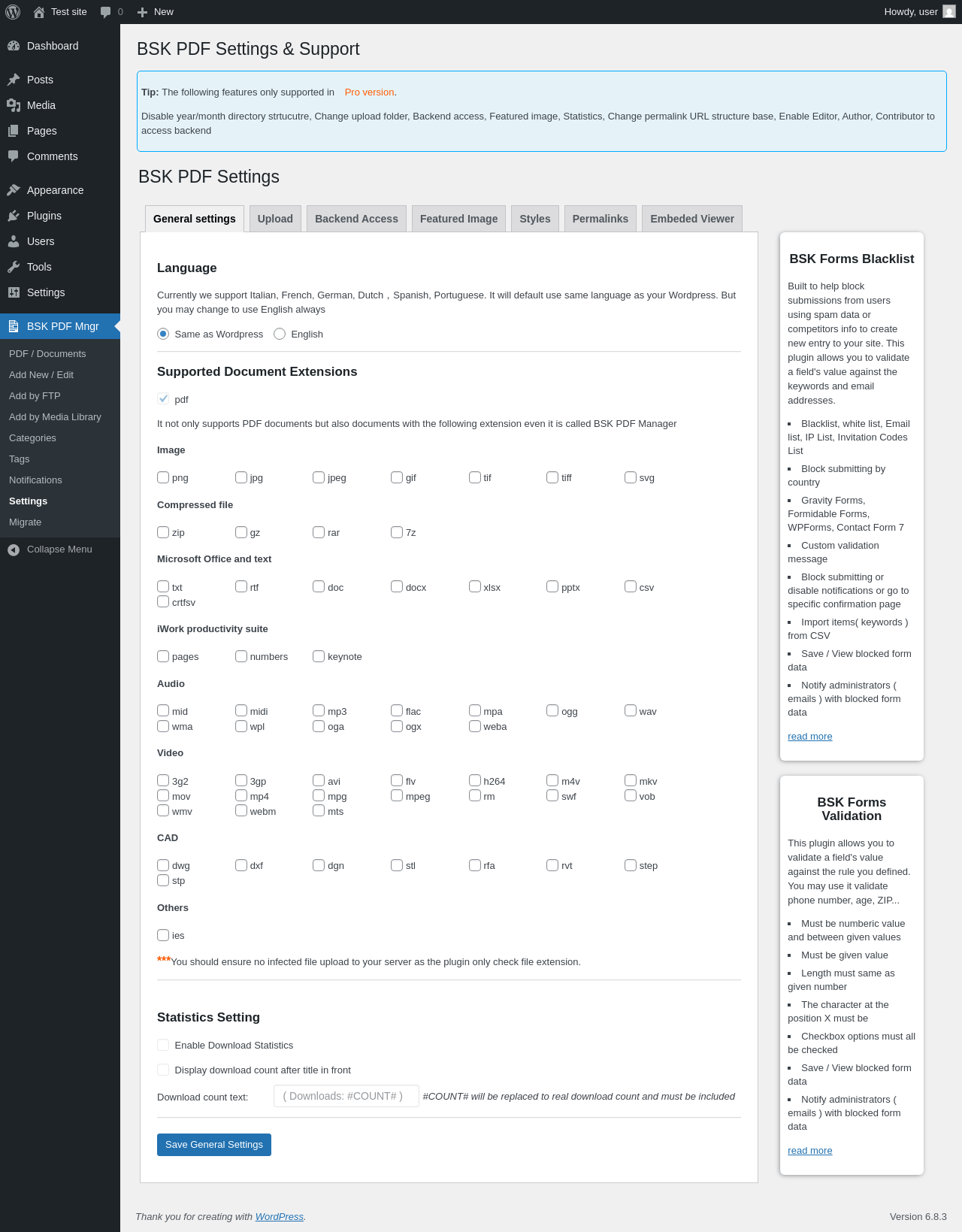Open the Test site home icon
The image size is (962, 1232).
[39, 12]
